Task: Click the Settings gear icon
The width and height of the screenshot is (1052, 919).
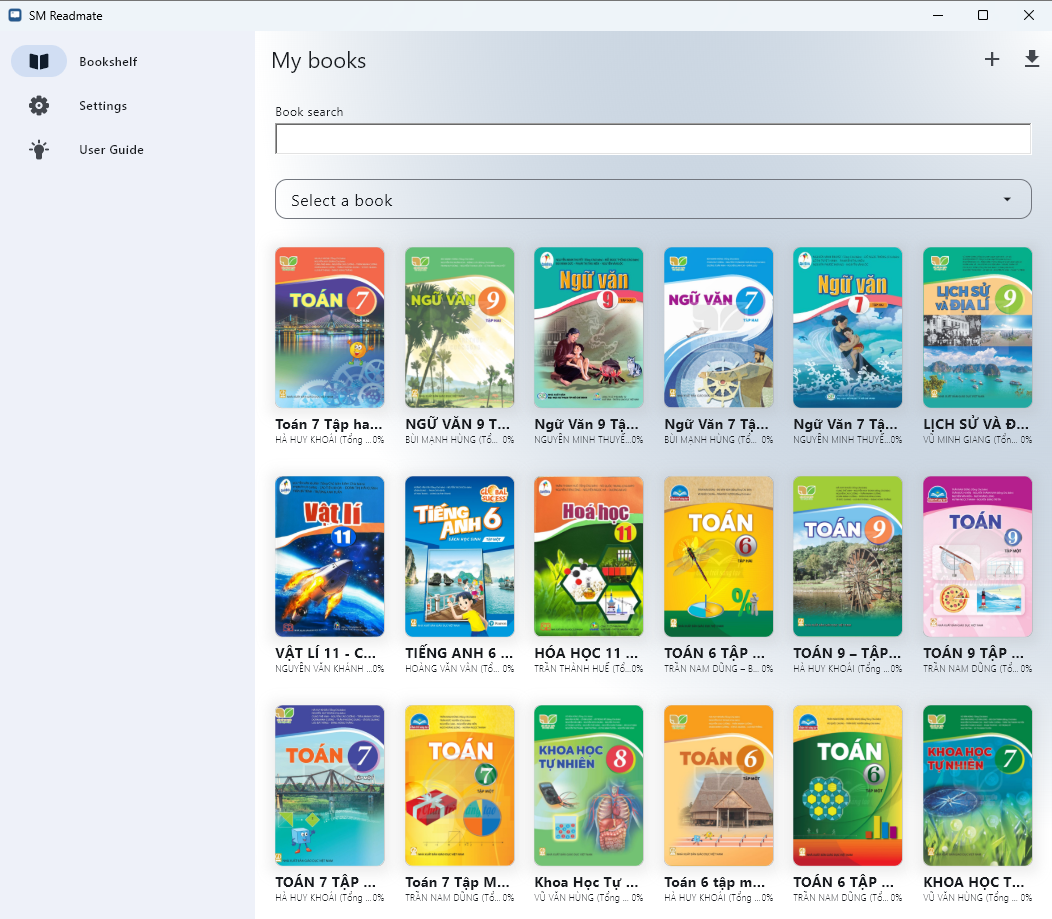Action: click(39, 106)
